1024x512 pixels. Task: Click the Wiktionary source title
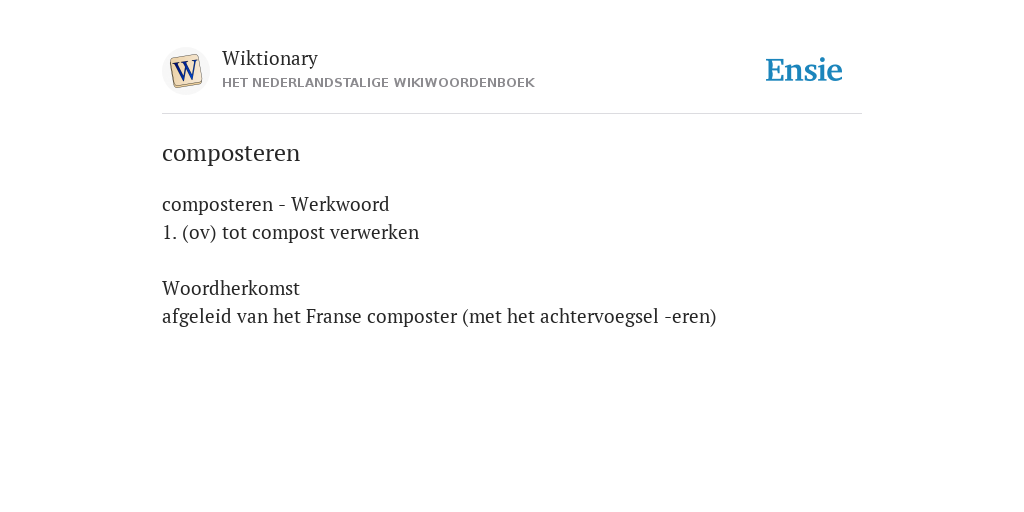pos(270,58)
